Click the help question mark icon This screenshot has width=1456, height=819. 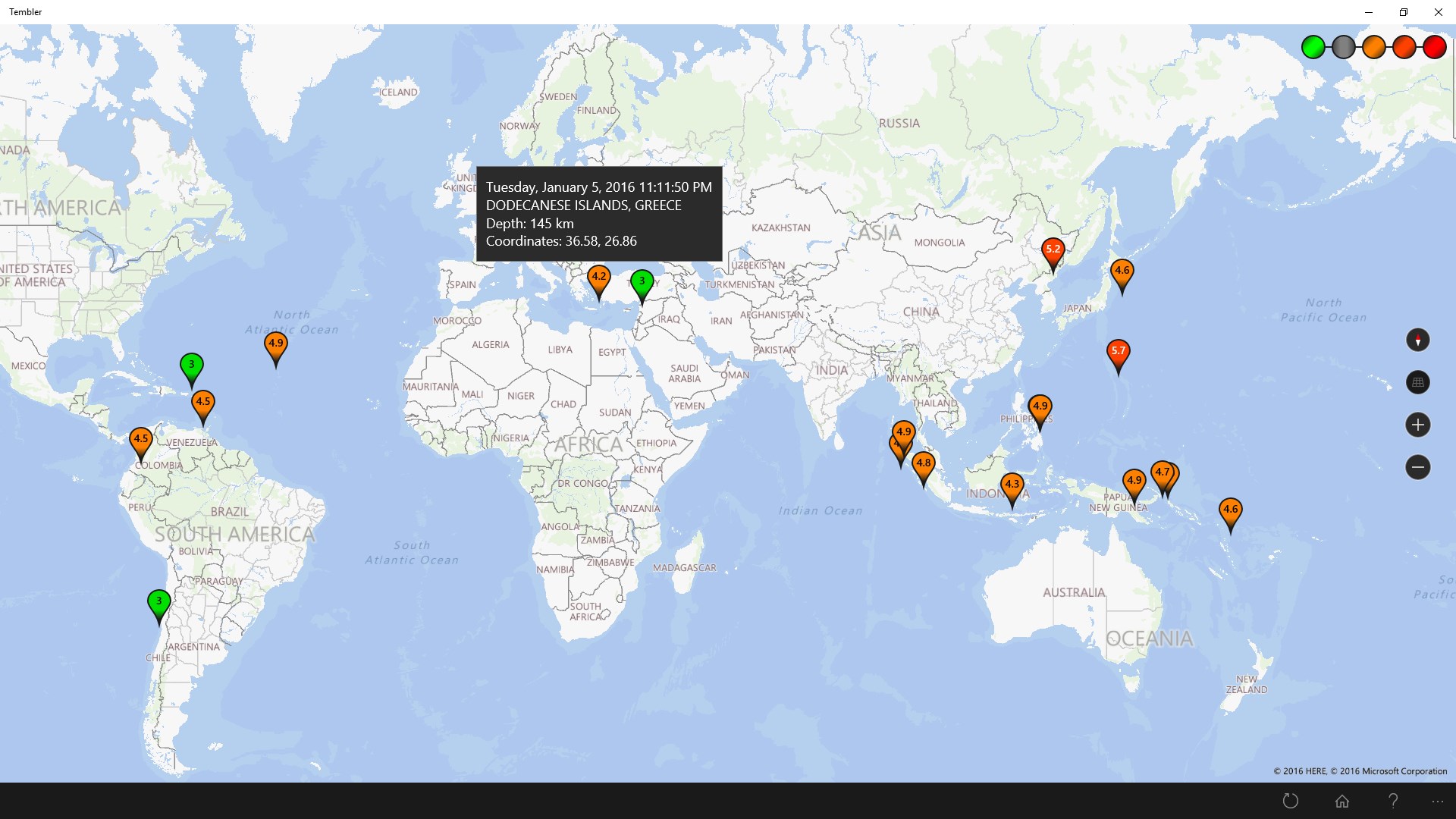tap(1392, 801)
